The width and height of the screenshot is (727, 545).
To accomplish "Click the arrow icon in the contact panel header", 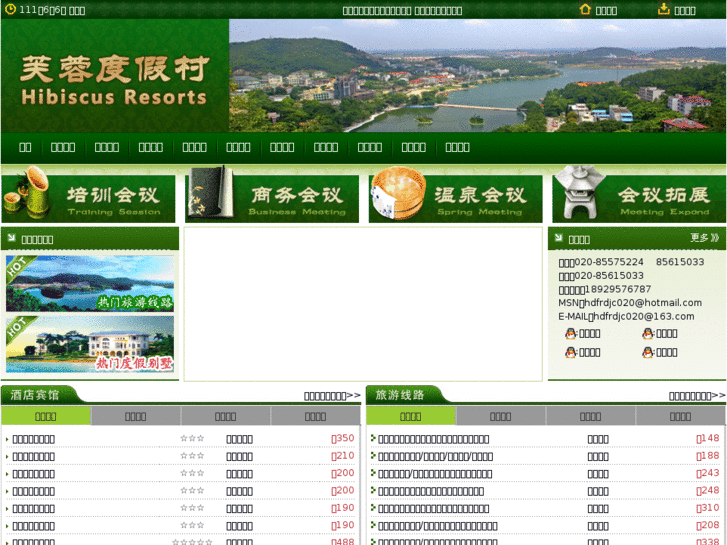I will point(559,237).
